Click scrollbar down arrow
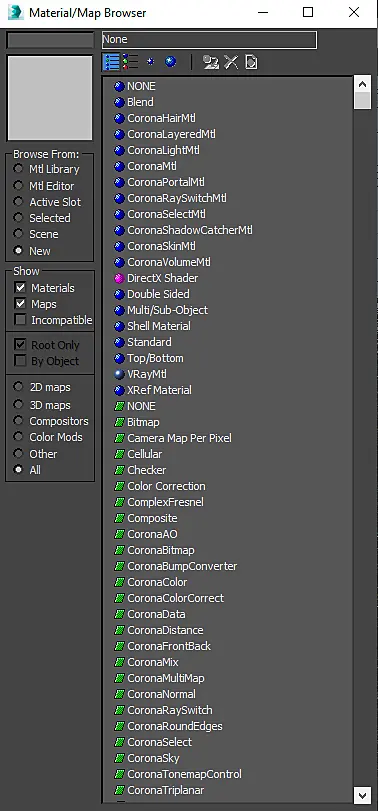 362,794
